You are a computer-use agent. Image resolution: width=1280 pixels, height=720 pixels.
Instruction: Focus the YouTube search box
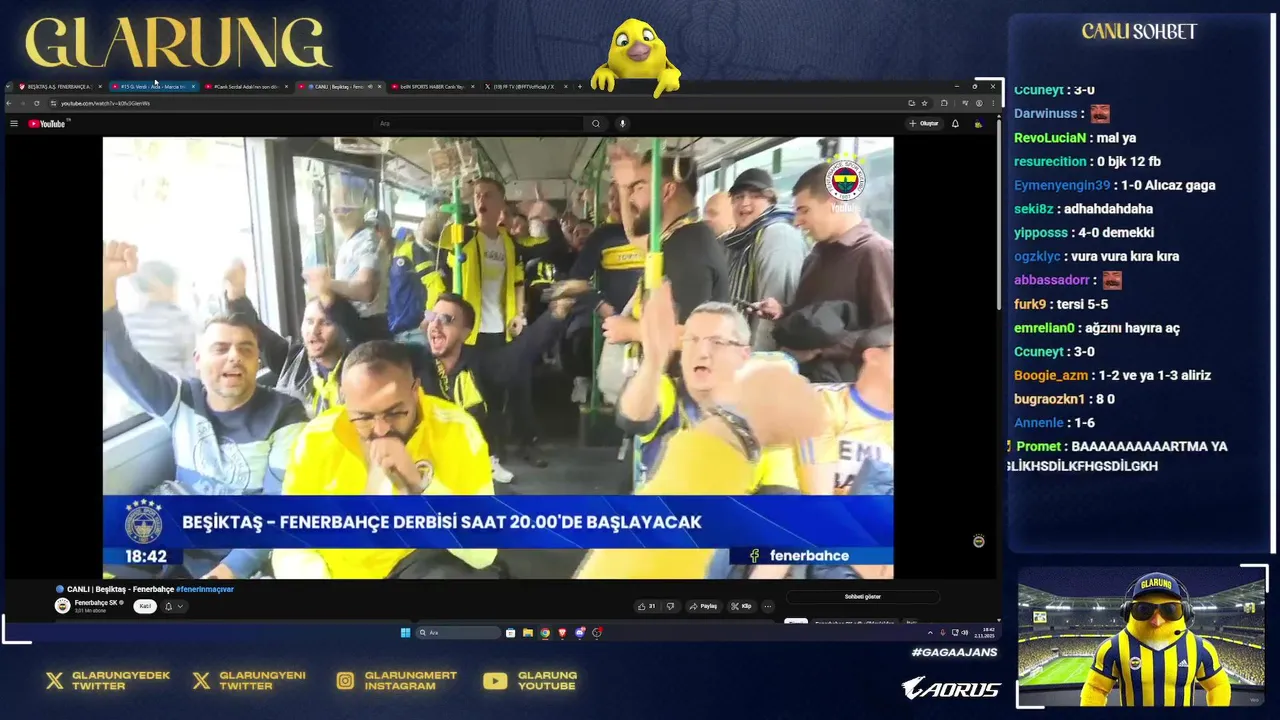[x=480, y=124]
